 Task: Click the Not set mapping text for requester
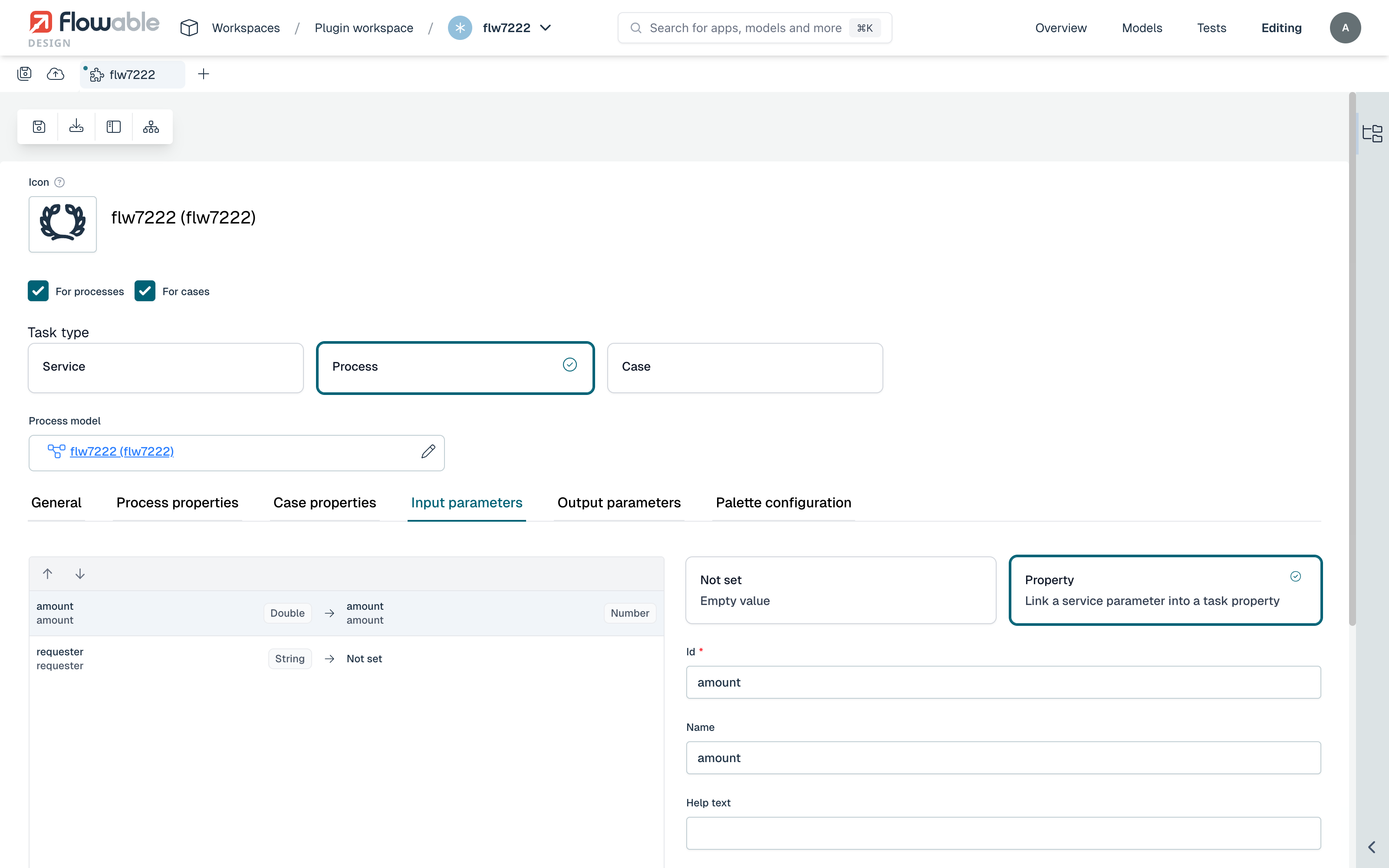(x=365, y=658)
